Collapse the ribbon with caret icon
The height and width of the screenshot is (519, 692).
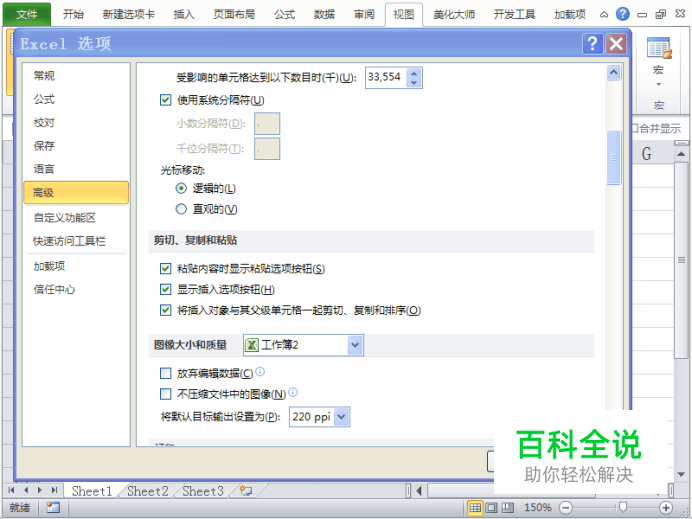tap(604, 15)
